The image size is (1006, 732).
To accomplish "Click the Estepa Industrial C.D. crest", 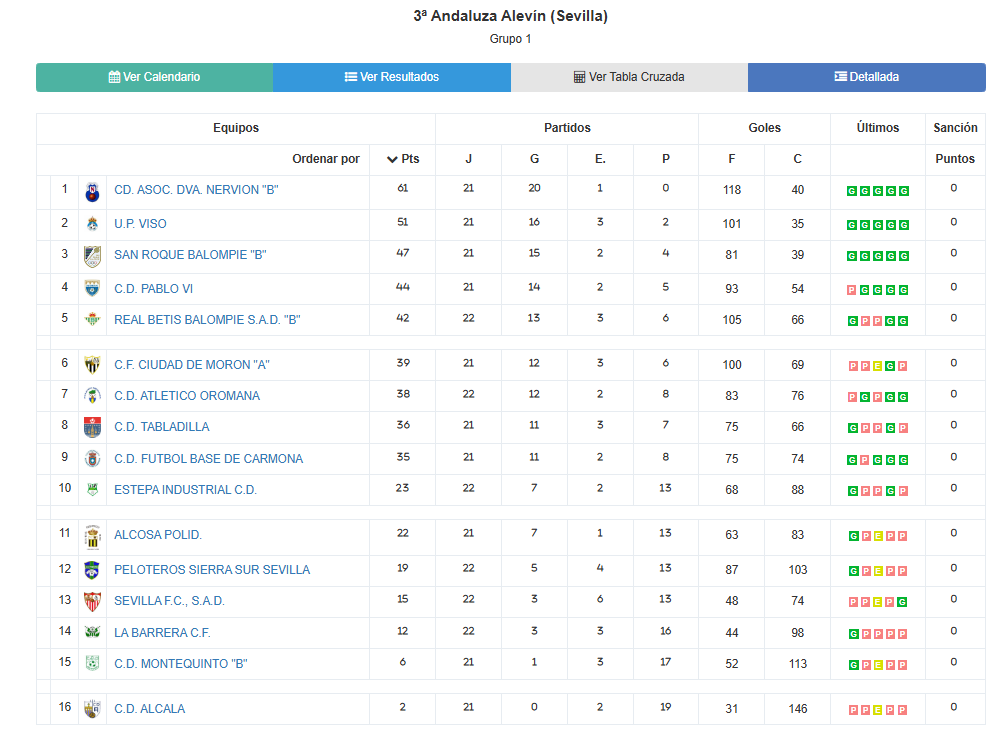I will 92,490.
